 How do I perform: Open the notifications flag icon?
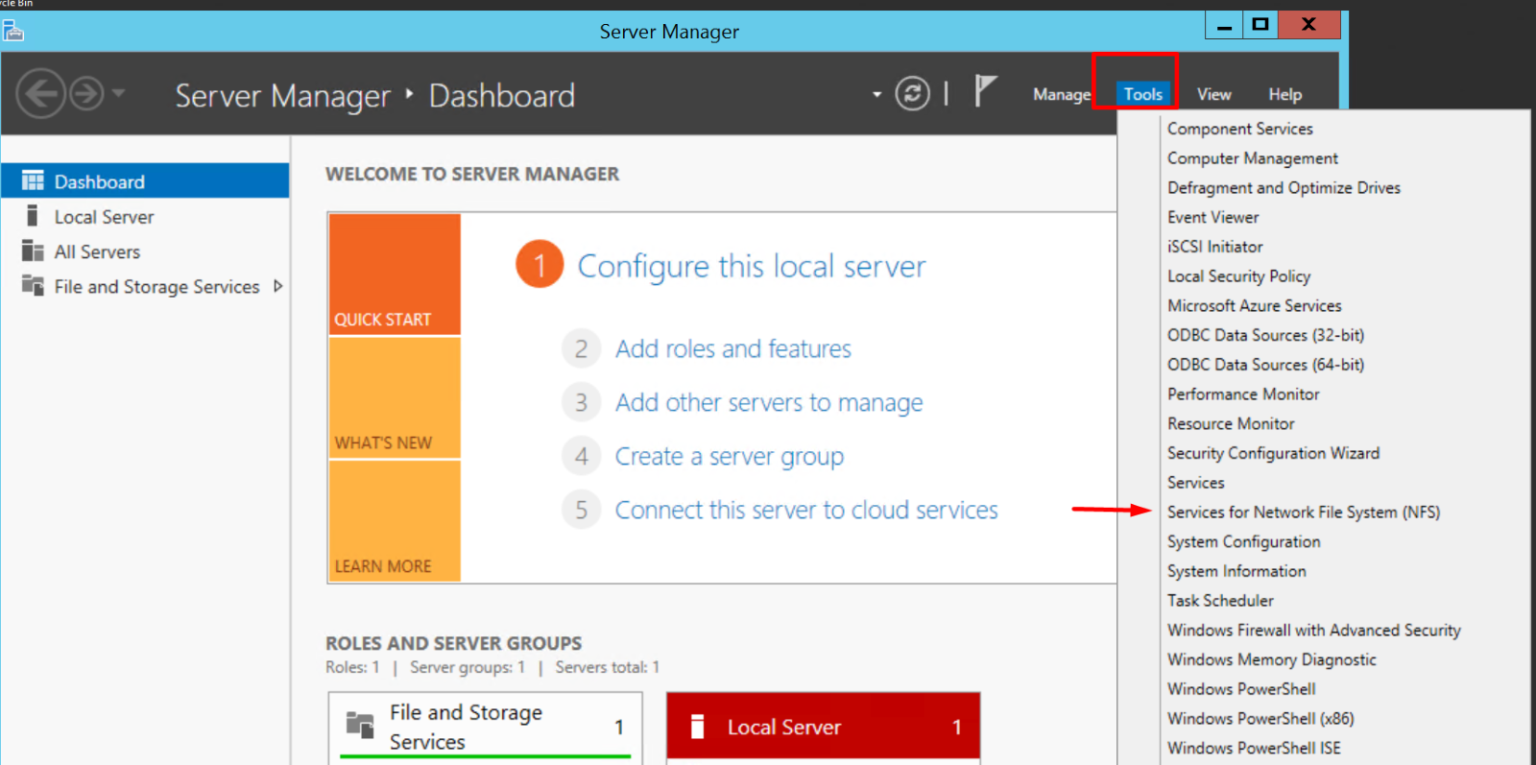click(x=985, y=92)
